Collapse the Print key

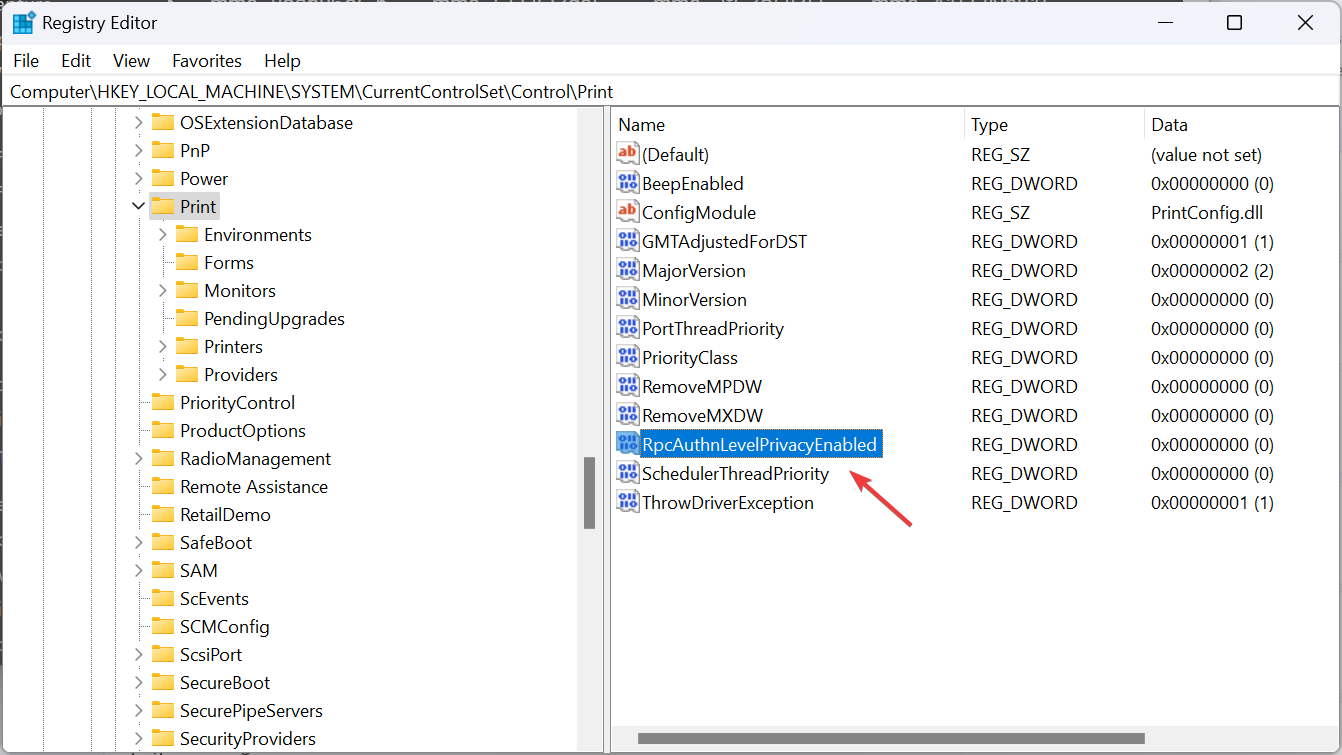138,206
